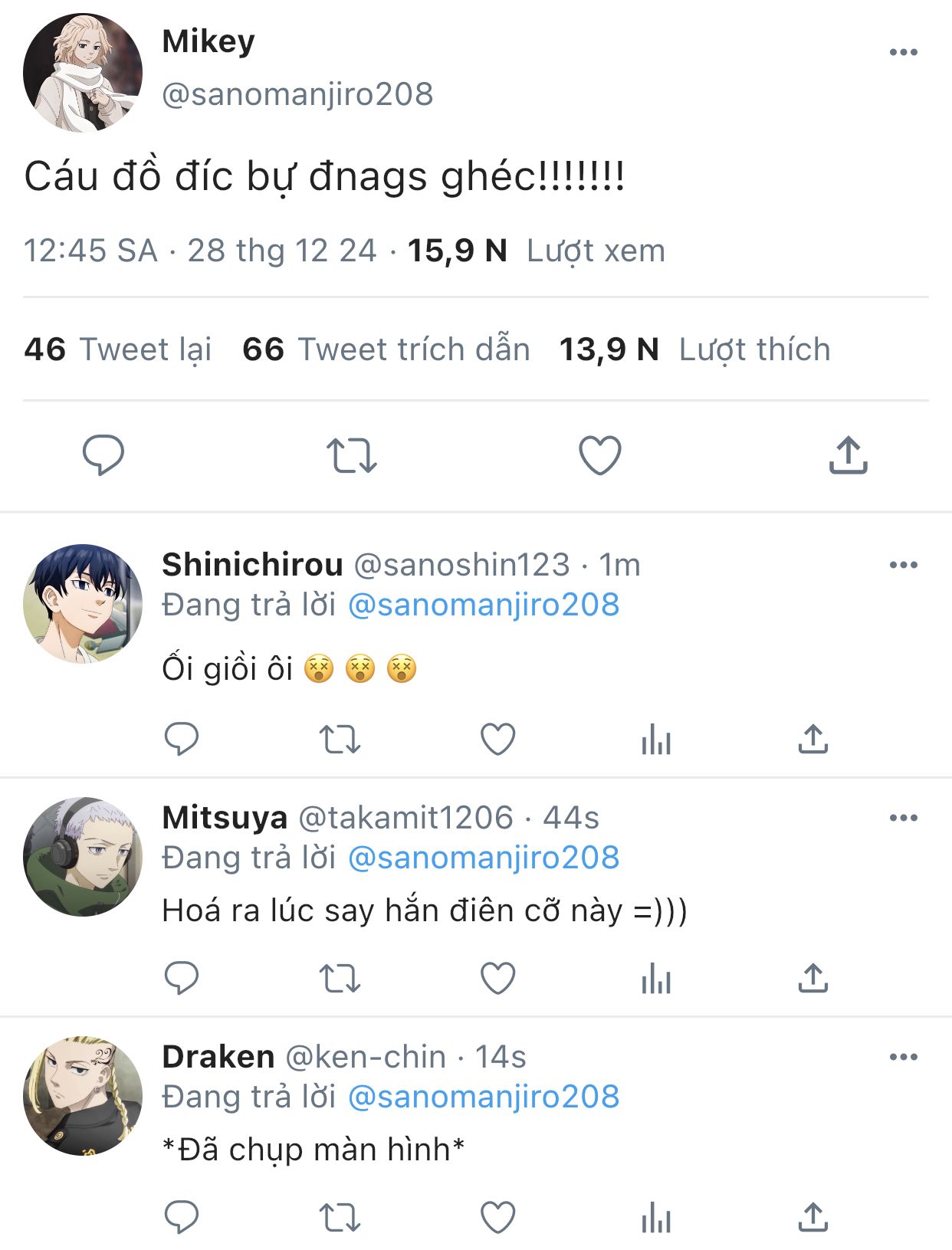The width and height of the screenshot is (952, 1250).
Task: Like Mitsuya's reply
Action: (497, 979)
